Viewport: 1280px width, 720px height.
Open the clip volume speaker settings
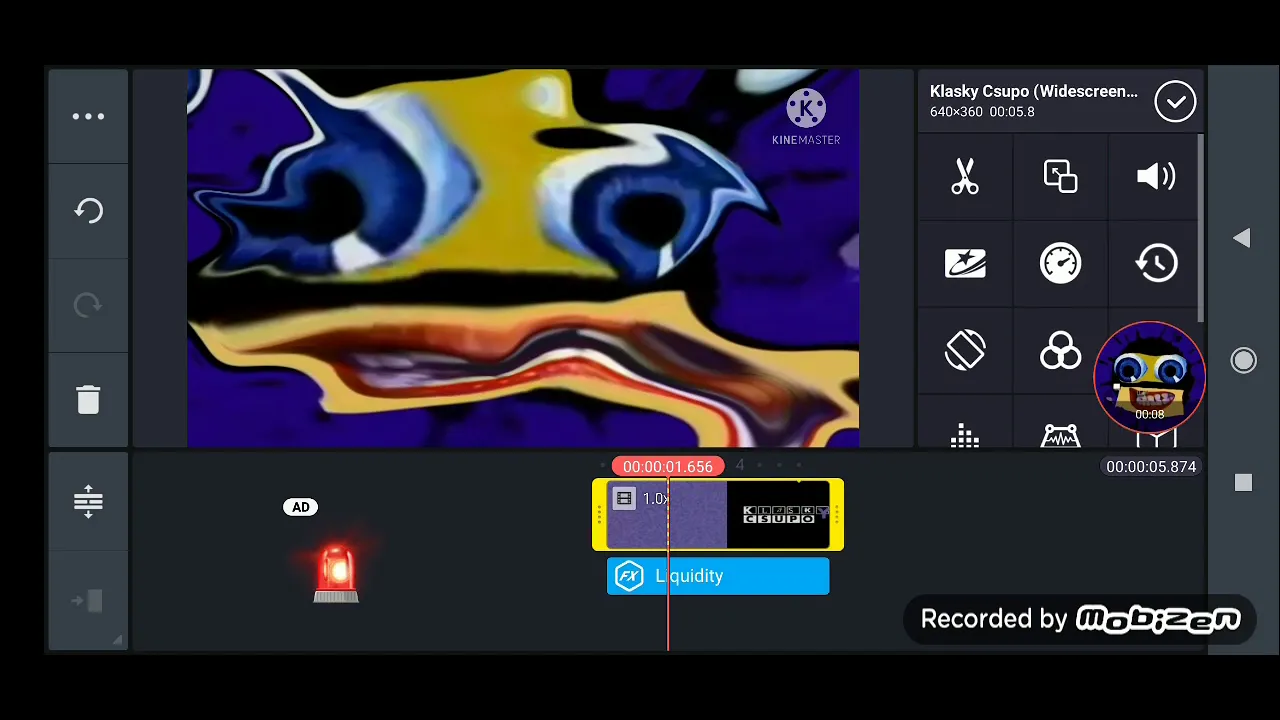tap(1156, 177)
